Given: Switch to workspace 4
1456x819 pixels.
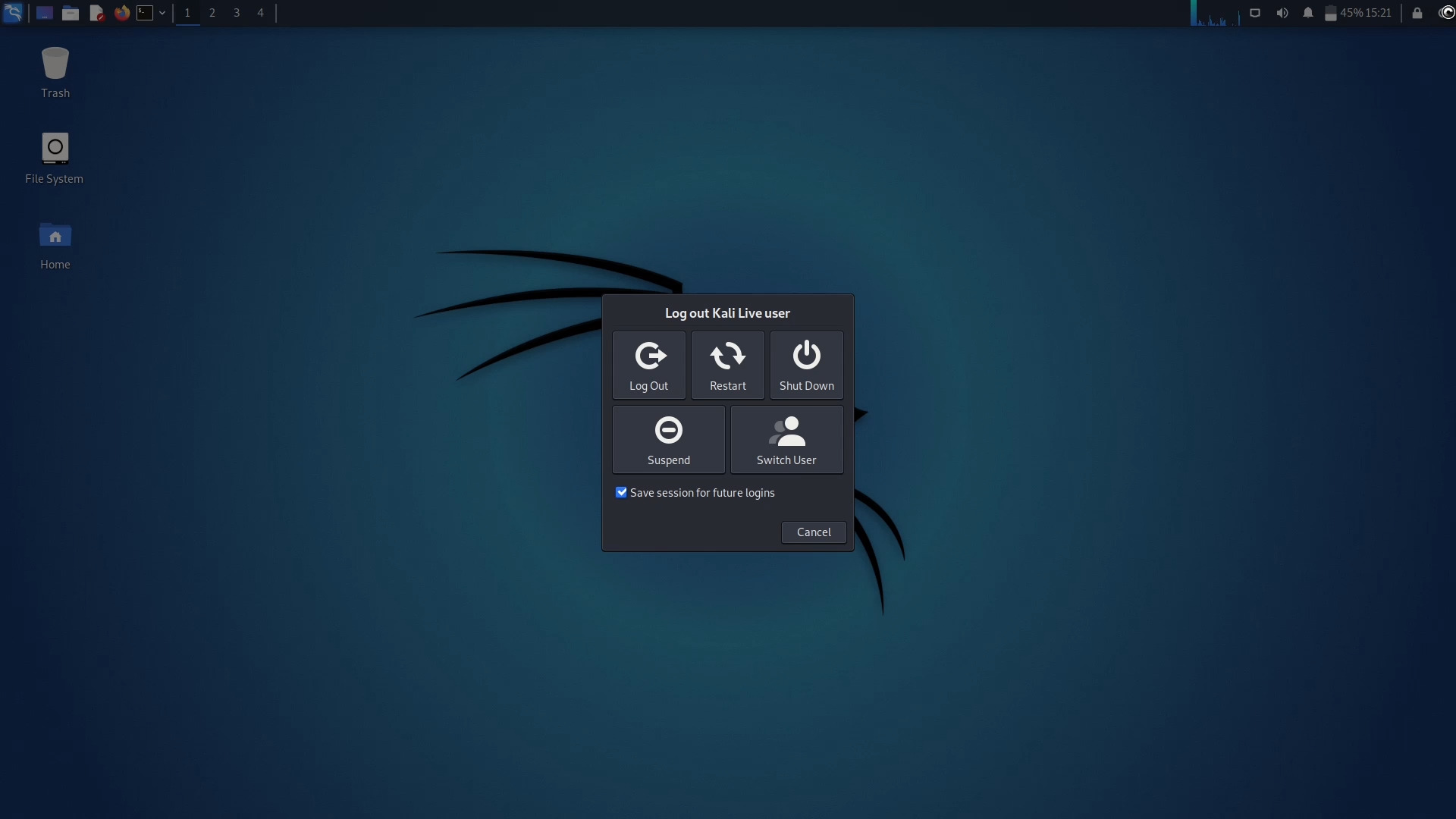Looking at the screenshot, I should 260,13.
